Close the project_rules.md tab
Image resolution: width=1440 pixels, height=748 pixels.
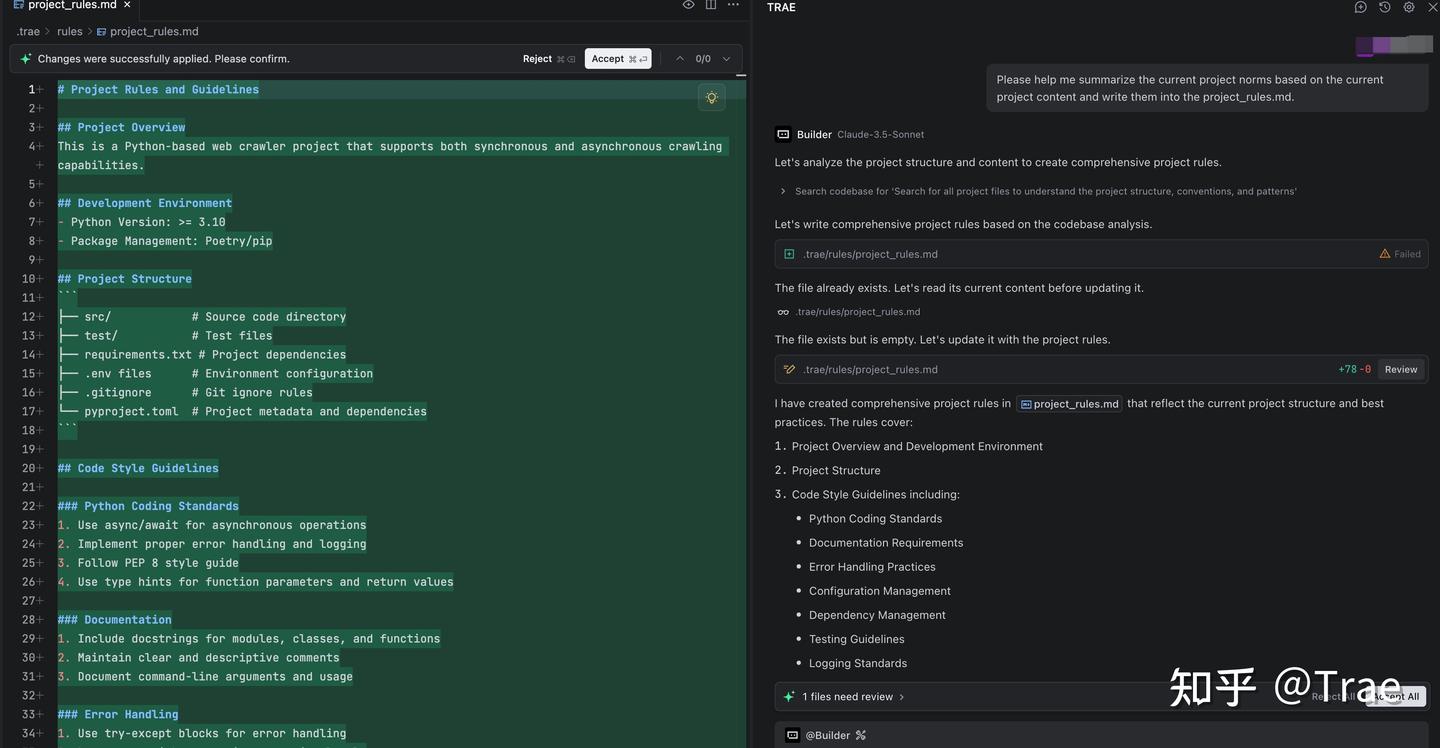[127, 5]
